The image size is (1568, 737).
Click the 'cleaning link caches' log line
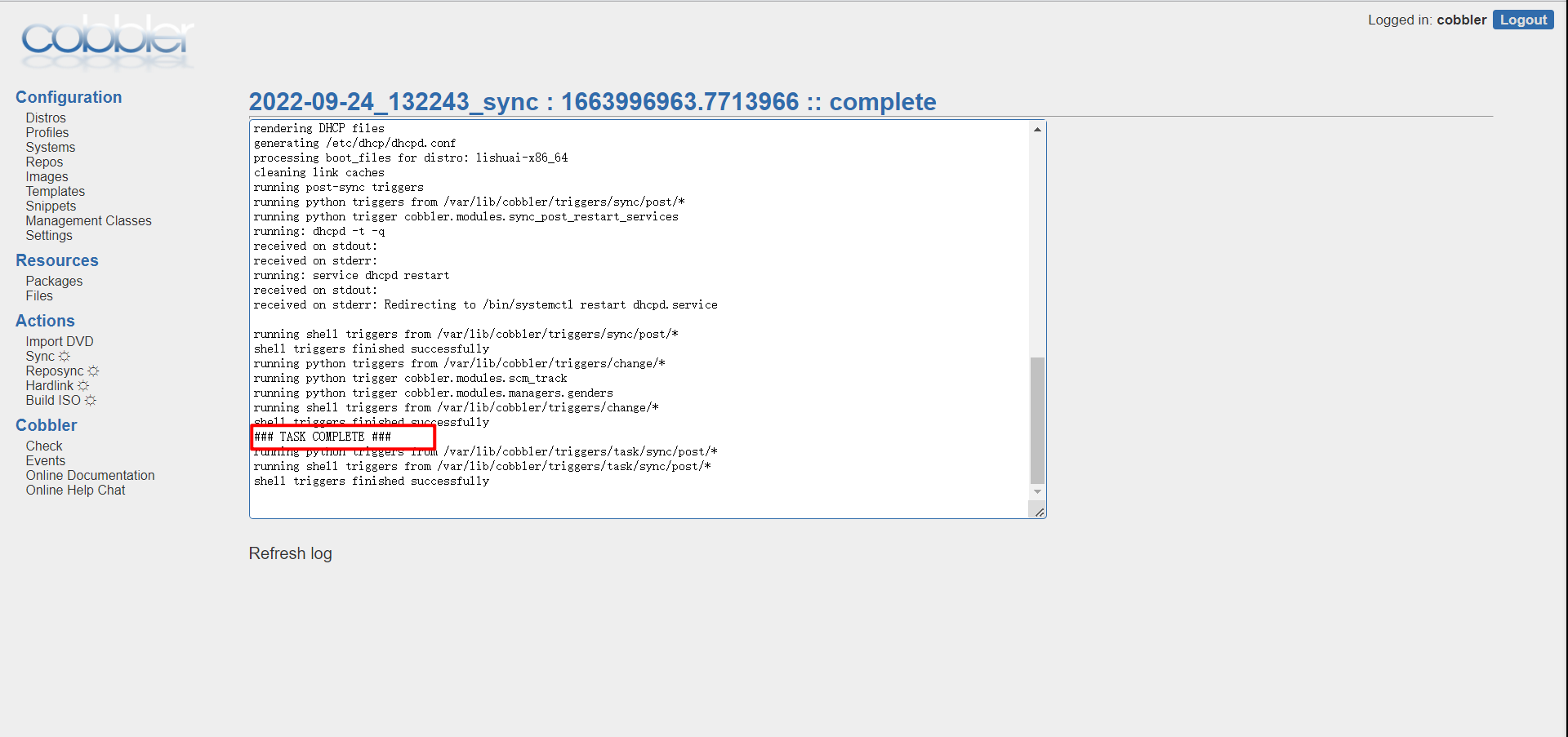click(x=318, y=172)
